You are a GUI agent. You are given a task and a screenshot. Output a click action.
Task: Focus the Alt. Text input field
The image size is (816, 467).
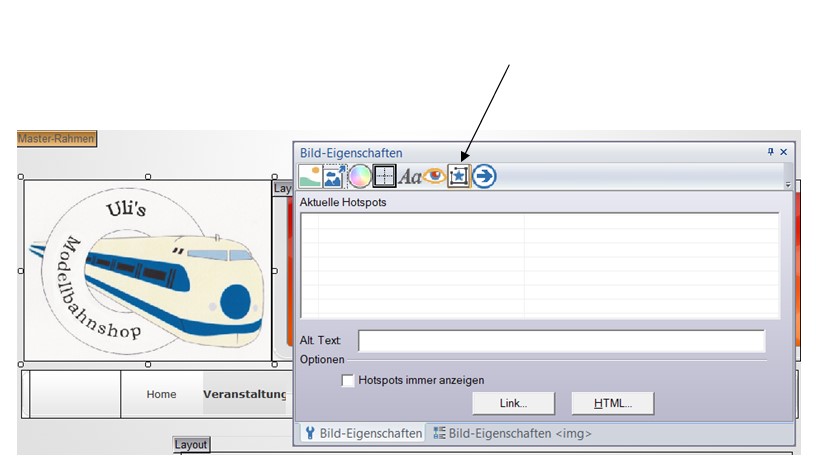562,340
